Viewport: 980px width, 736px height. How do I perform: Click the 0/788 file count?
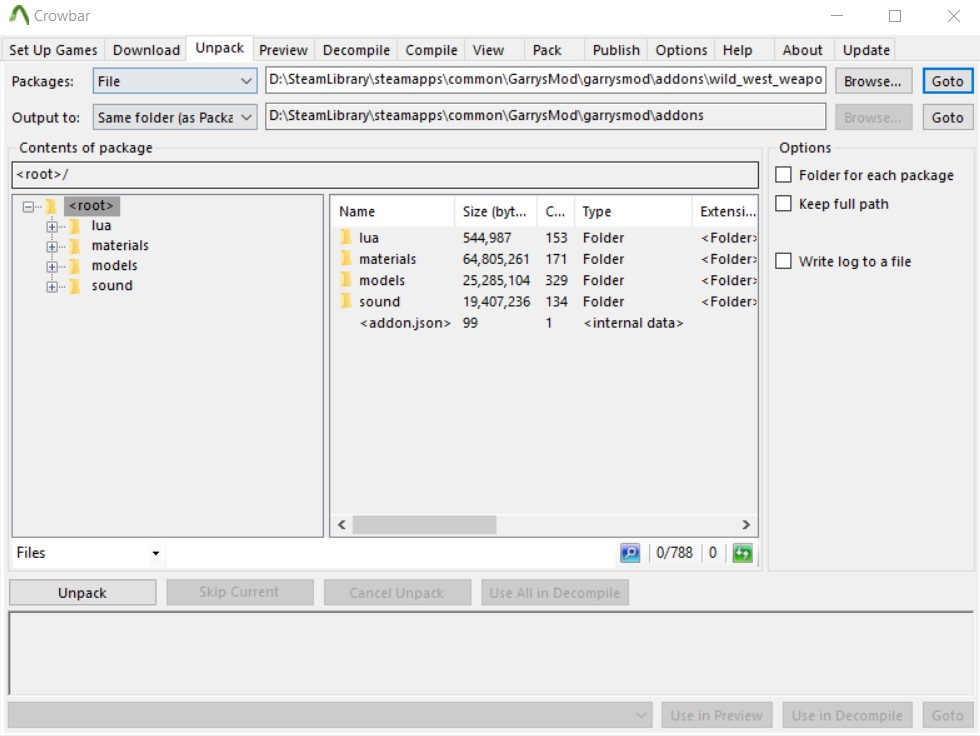click(674, 553)
